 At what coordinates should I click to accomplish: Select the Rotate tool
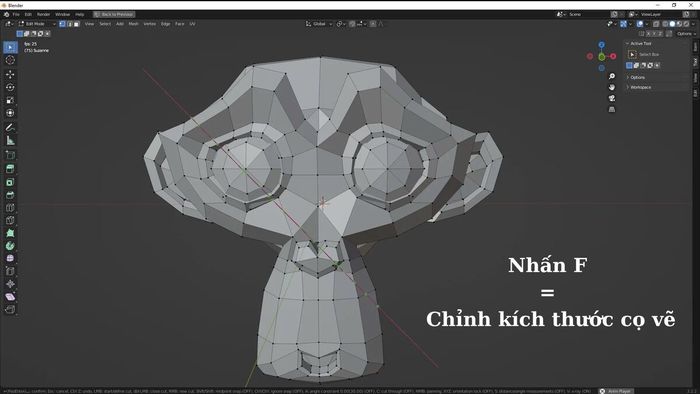(x=10, y=87)
